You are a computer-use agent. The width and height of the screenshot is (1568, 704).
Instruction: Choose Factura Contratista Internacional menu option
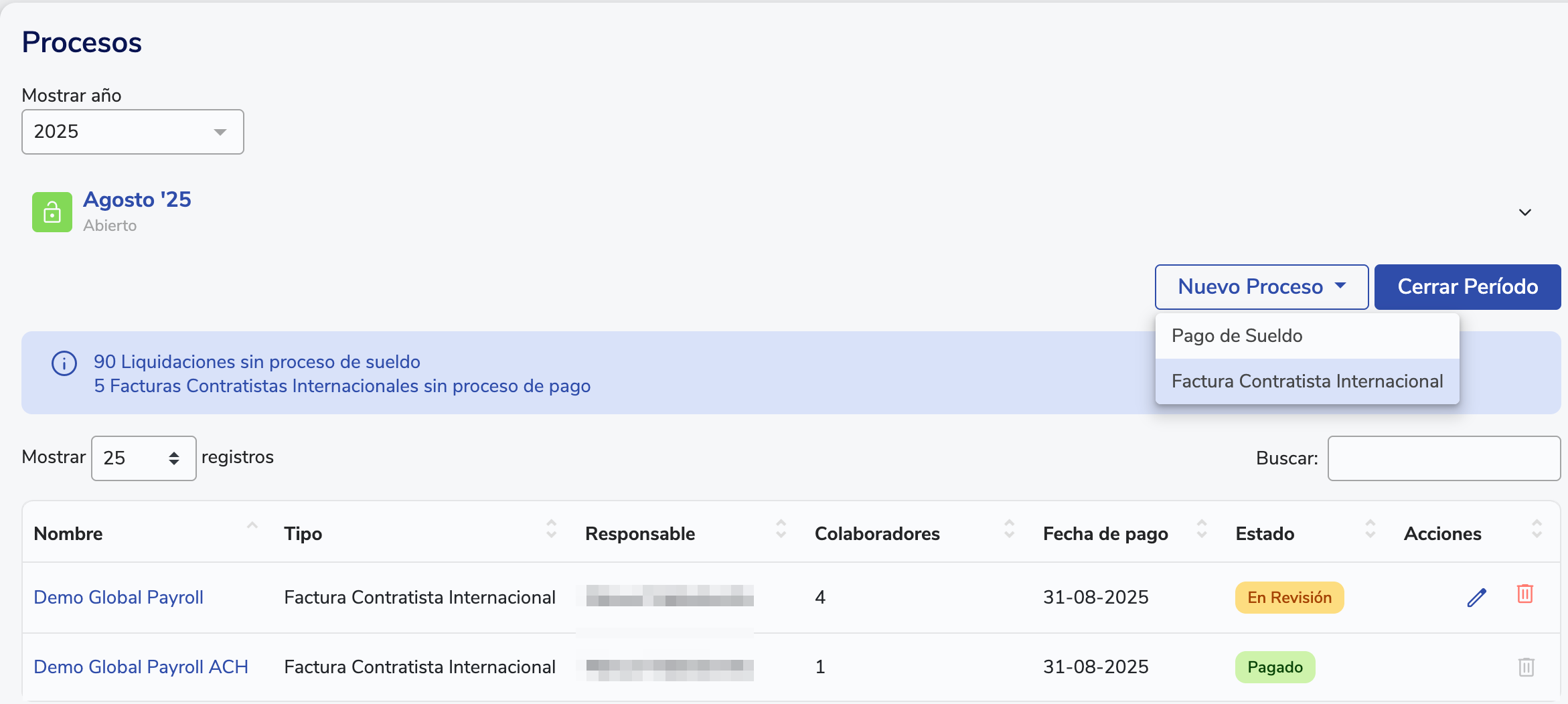click(x=1307, y=381)
